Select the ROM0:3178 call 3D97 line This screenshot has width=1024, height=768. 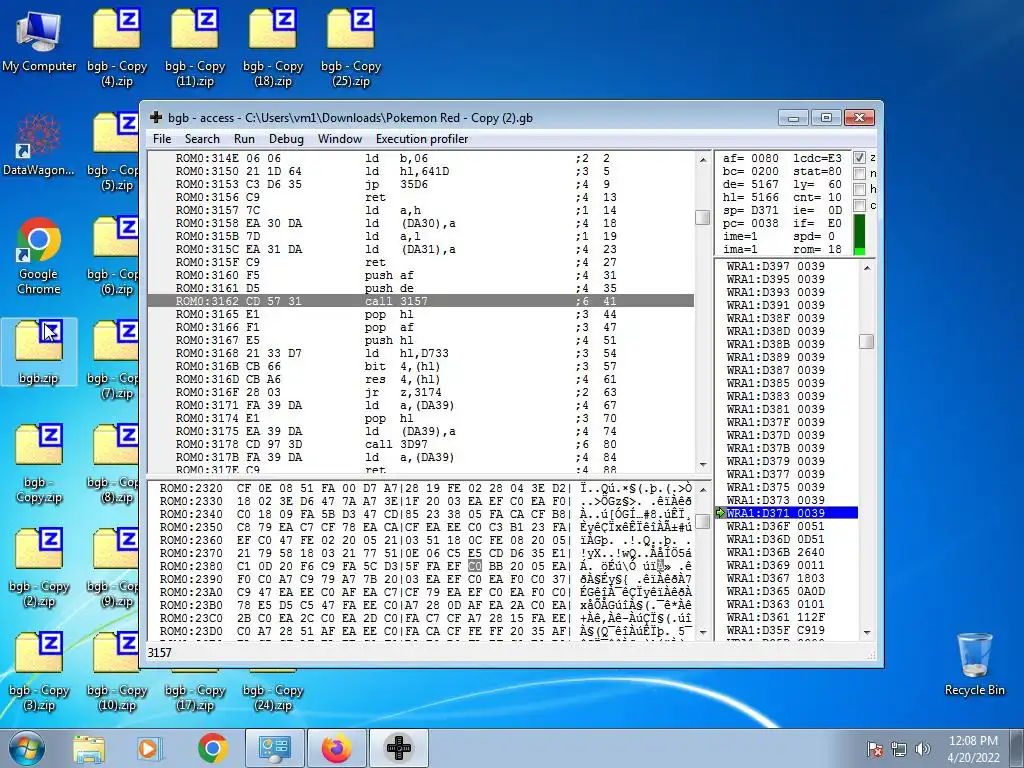[421, 444]
